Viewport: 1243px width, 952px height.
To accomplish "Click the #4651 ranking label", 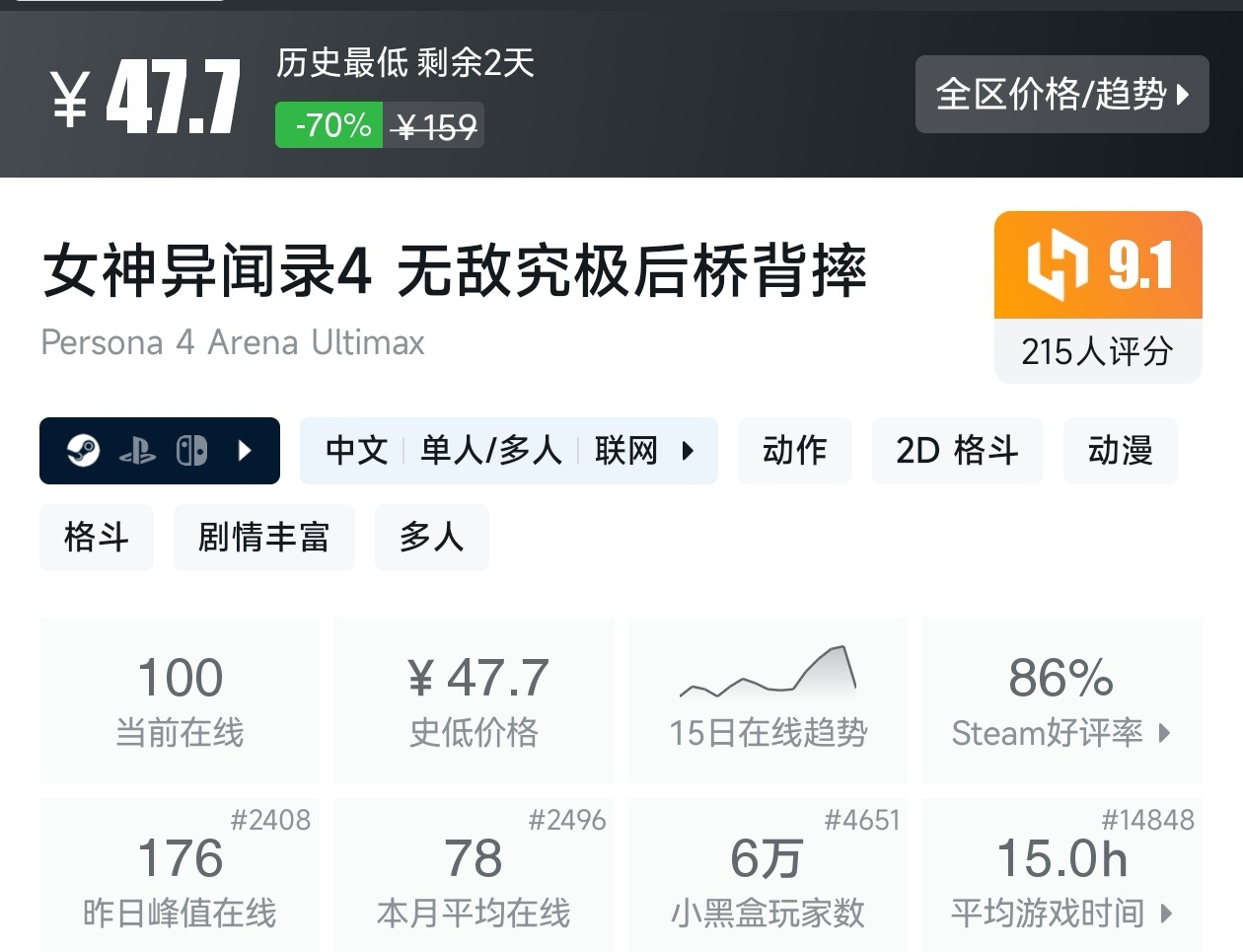I will (862, 820).
